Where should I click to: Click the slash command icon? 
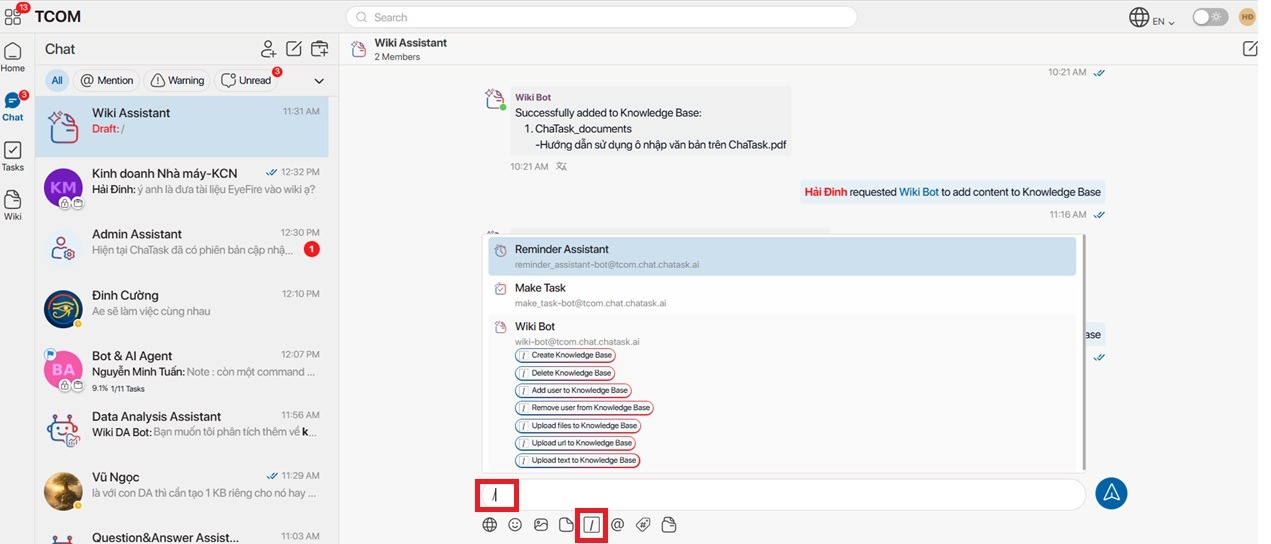click(592, 525)
